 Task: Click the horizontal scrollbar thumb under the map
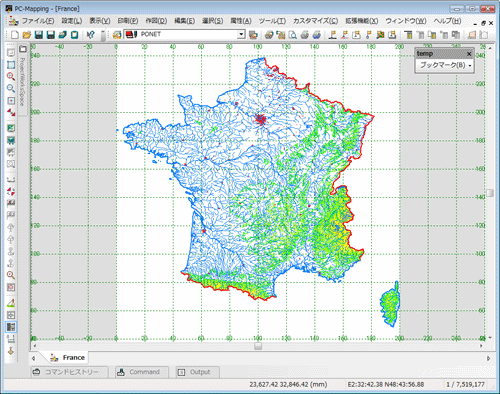[x=258, y=346]
